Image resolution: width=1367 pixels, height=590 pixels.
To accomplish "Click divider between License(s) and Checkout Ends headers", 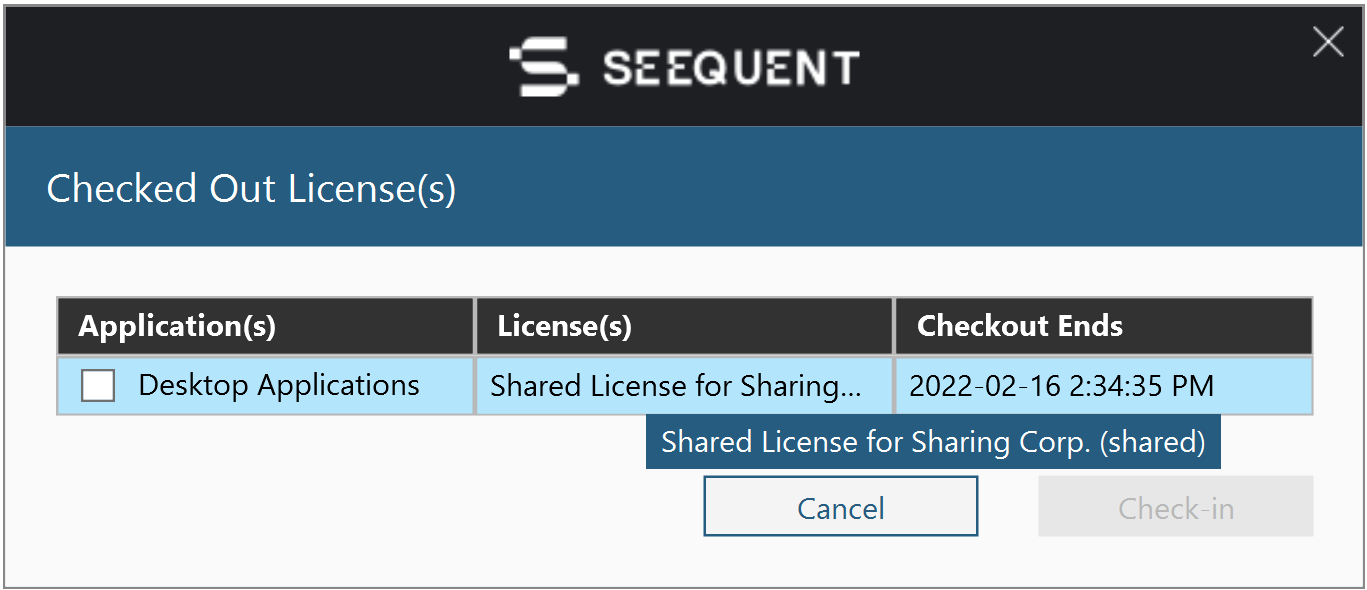I will point(894,326).
